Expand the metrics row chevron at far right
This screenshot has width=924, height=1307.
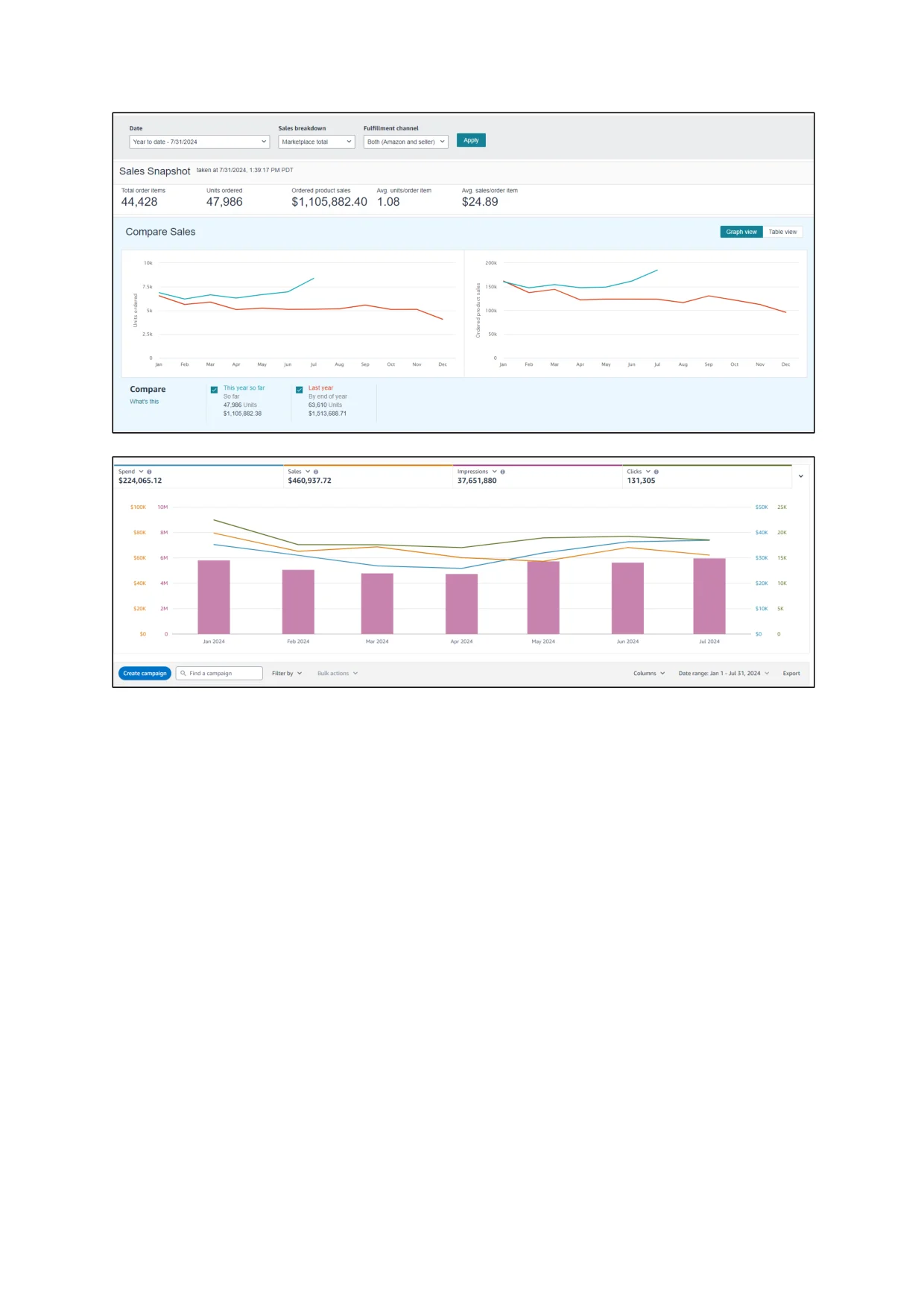coord(801,476)
